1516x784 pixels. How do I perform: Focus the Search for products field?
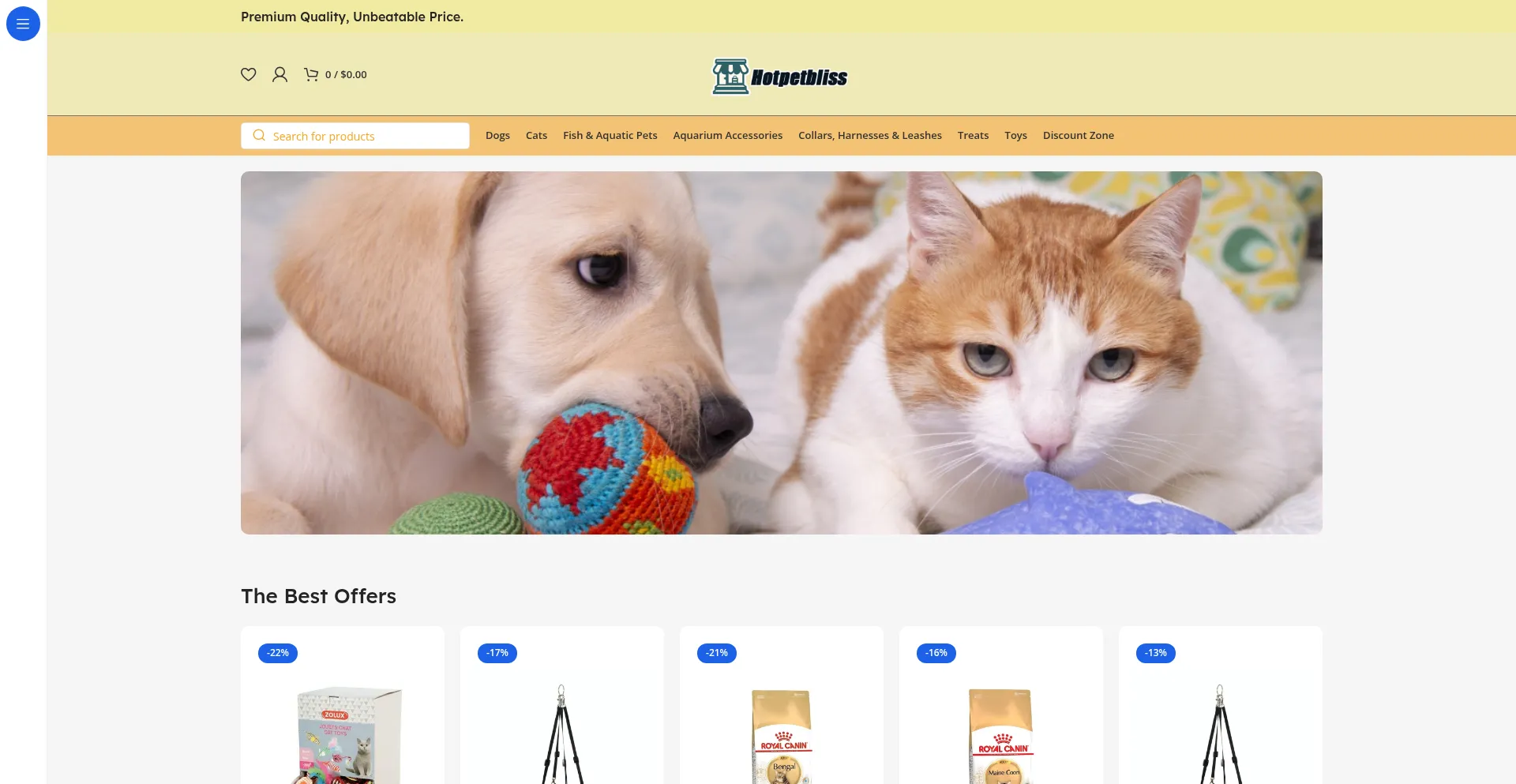click(355, 136)
